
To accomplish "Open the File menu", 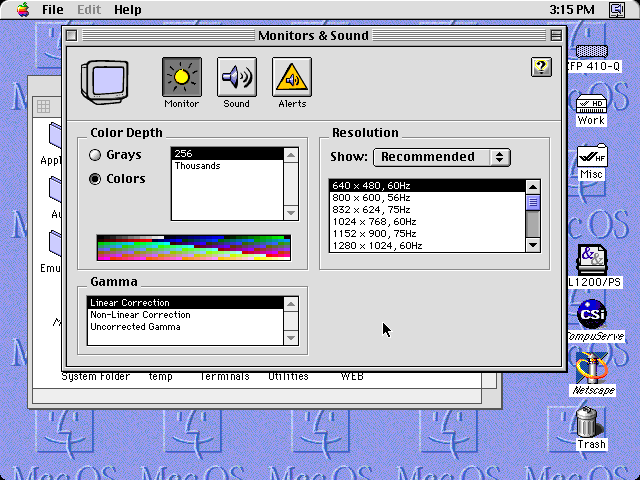I will pyautogui.click(x=53, y=9).
